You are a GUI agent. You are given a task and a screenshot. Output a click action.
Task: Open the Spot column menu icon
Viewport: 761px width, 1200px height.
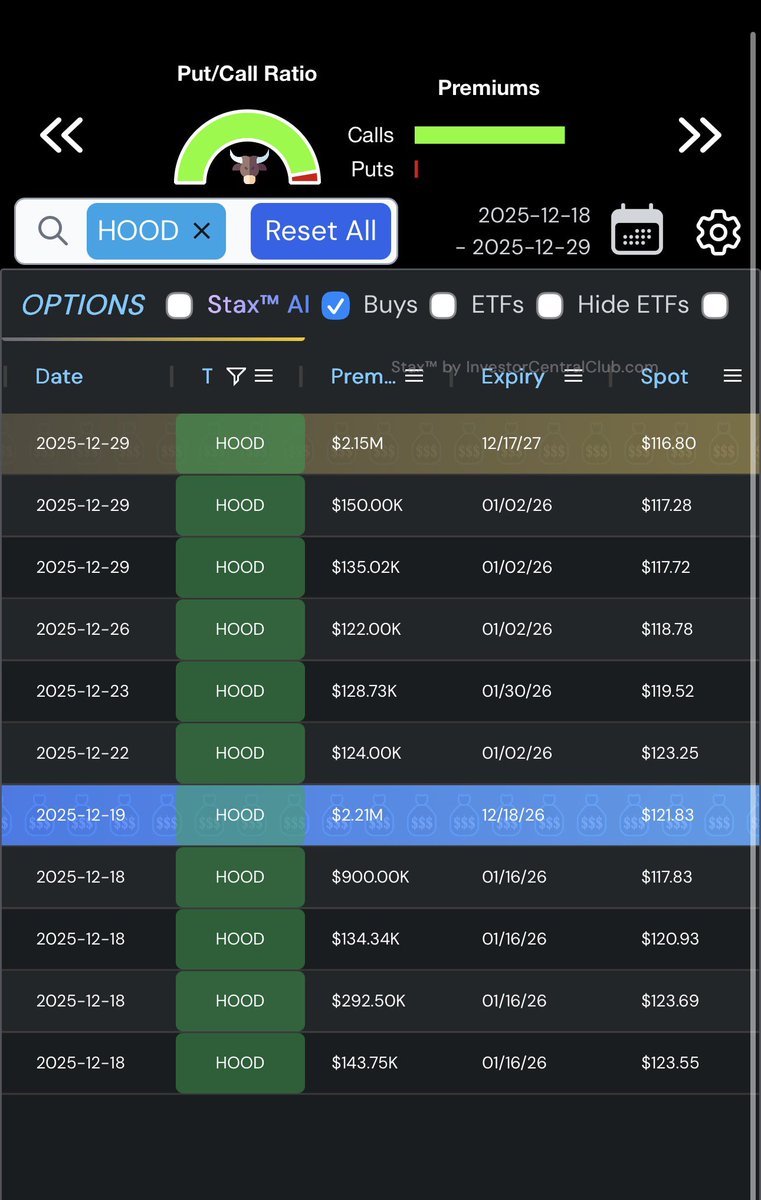[x=732, y=376]
